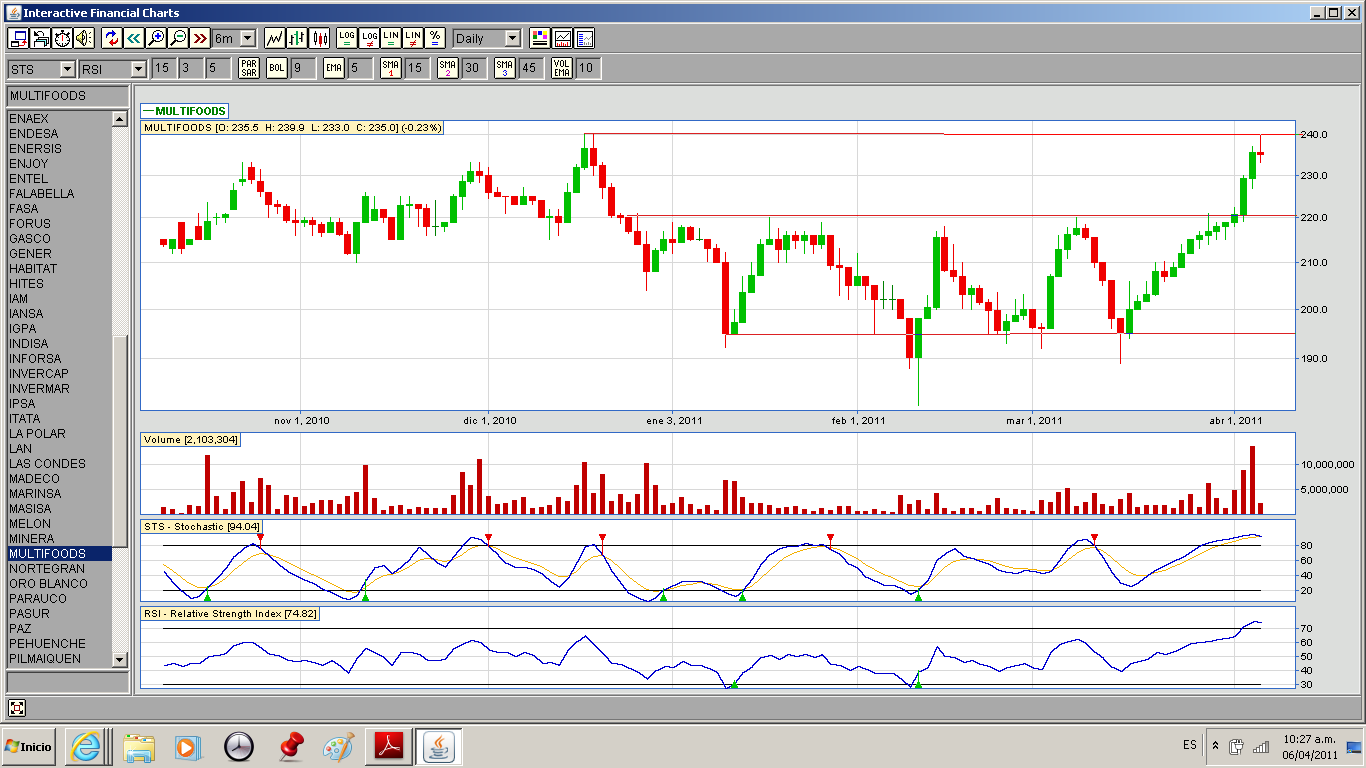Viewport: 1366px width, 768px height.
Task: Select the candlestick chart style icon
Action: [x=320, y=38]
